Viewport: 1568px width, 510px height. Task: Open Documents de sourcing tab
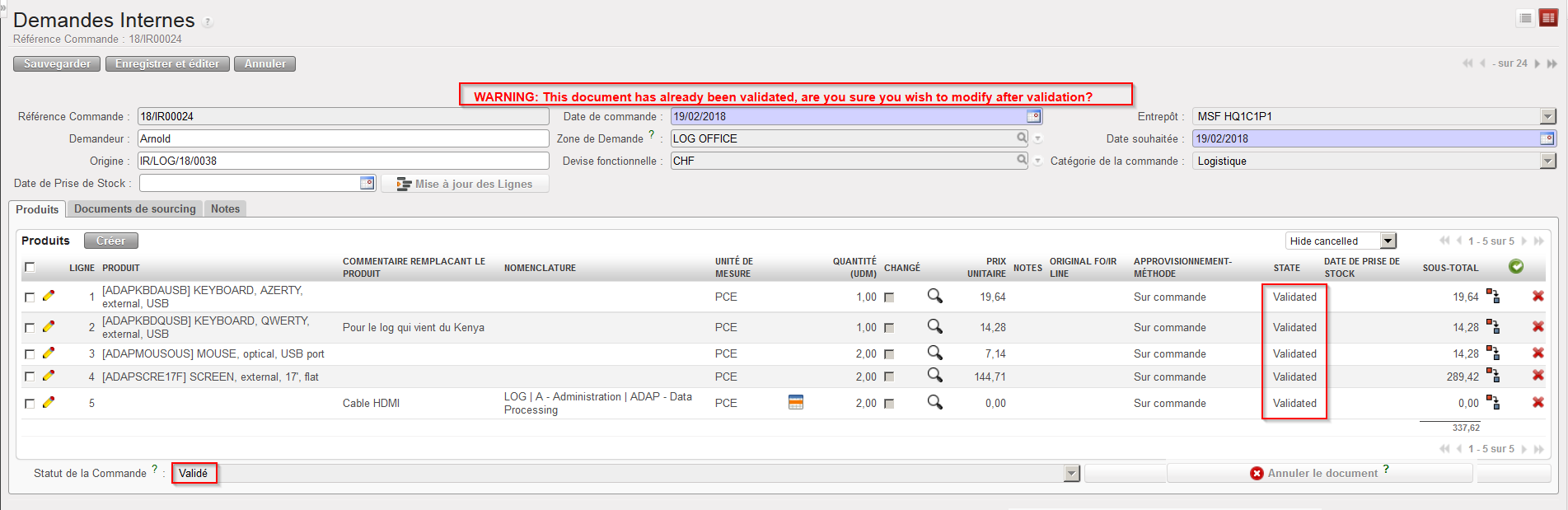[x=135, y=209]
